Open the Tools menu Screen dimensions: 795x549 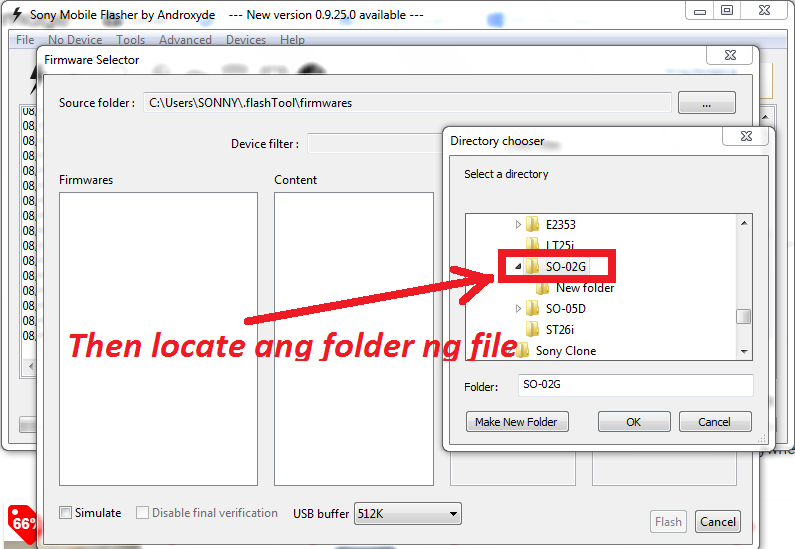point(130,40)
